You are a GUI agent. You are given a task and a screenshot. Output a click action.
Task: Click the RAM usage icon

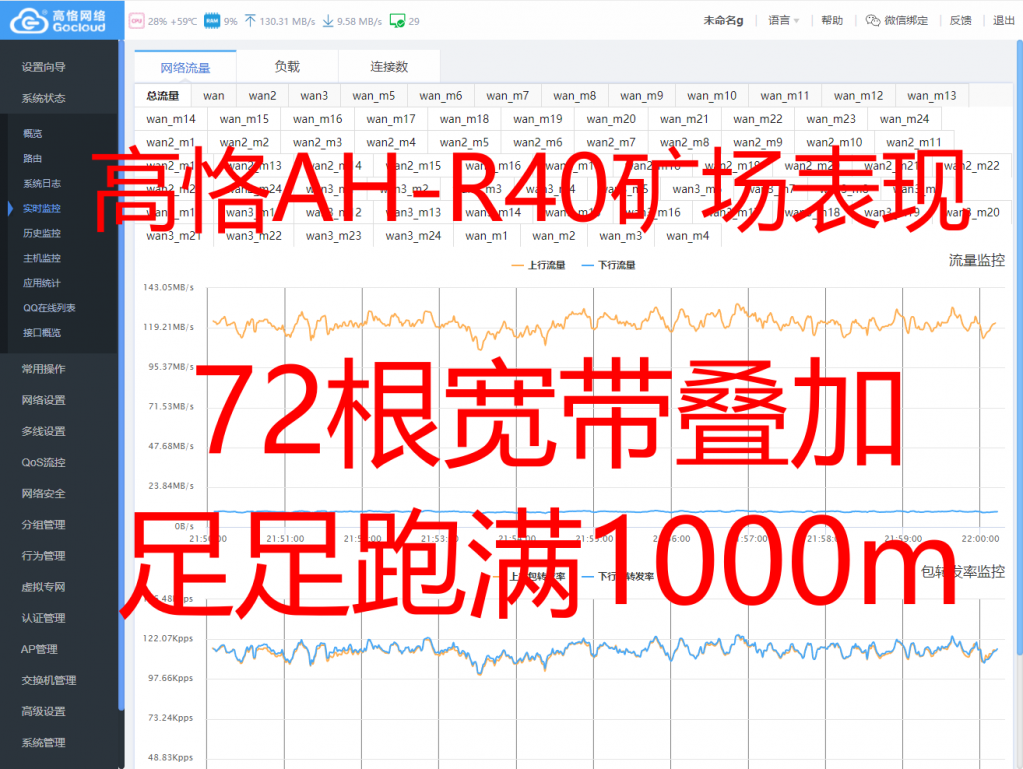click(x=212, y=21)
